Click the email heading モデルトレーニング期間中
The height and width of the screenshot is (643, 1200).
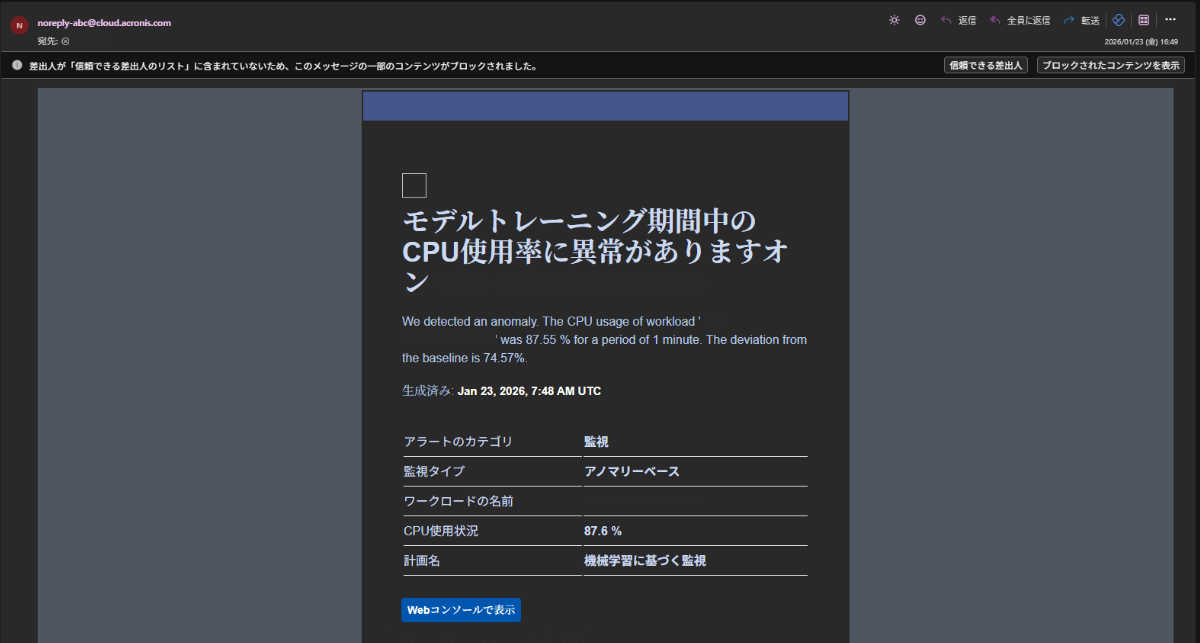coord(580,220)
